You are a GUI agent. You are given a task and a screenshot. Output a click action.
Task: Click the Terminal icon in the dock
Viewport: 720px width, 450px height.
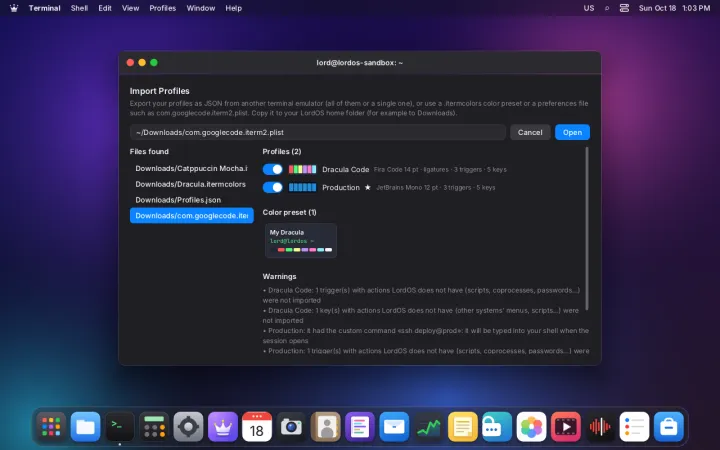click(120, 427)
